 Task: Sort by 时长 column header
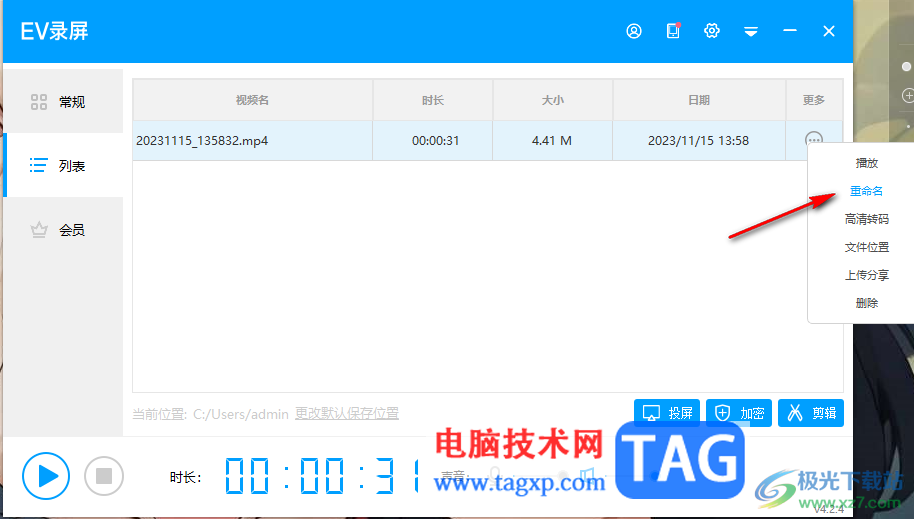click(x=433, y=100)
